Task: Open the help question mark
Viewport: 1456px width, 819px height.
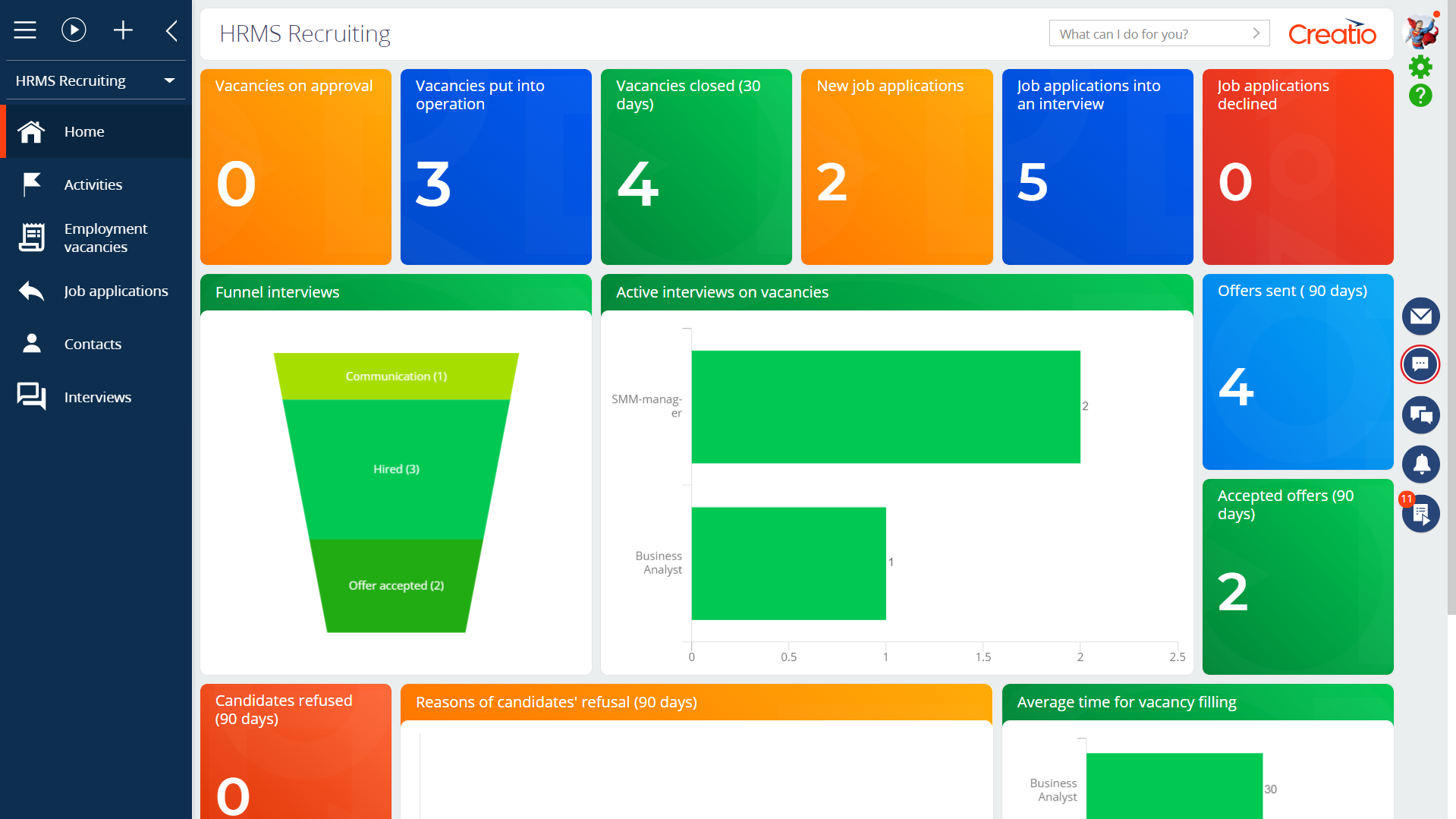Action: point(1420,96)
